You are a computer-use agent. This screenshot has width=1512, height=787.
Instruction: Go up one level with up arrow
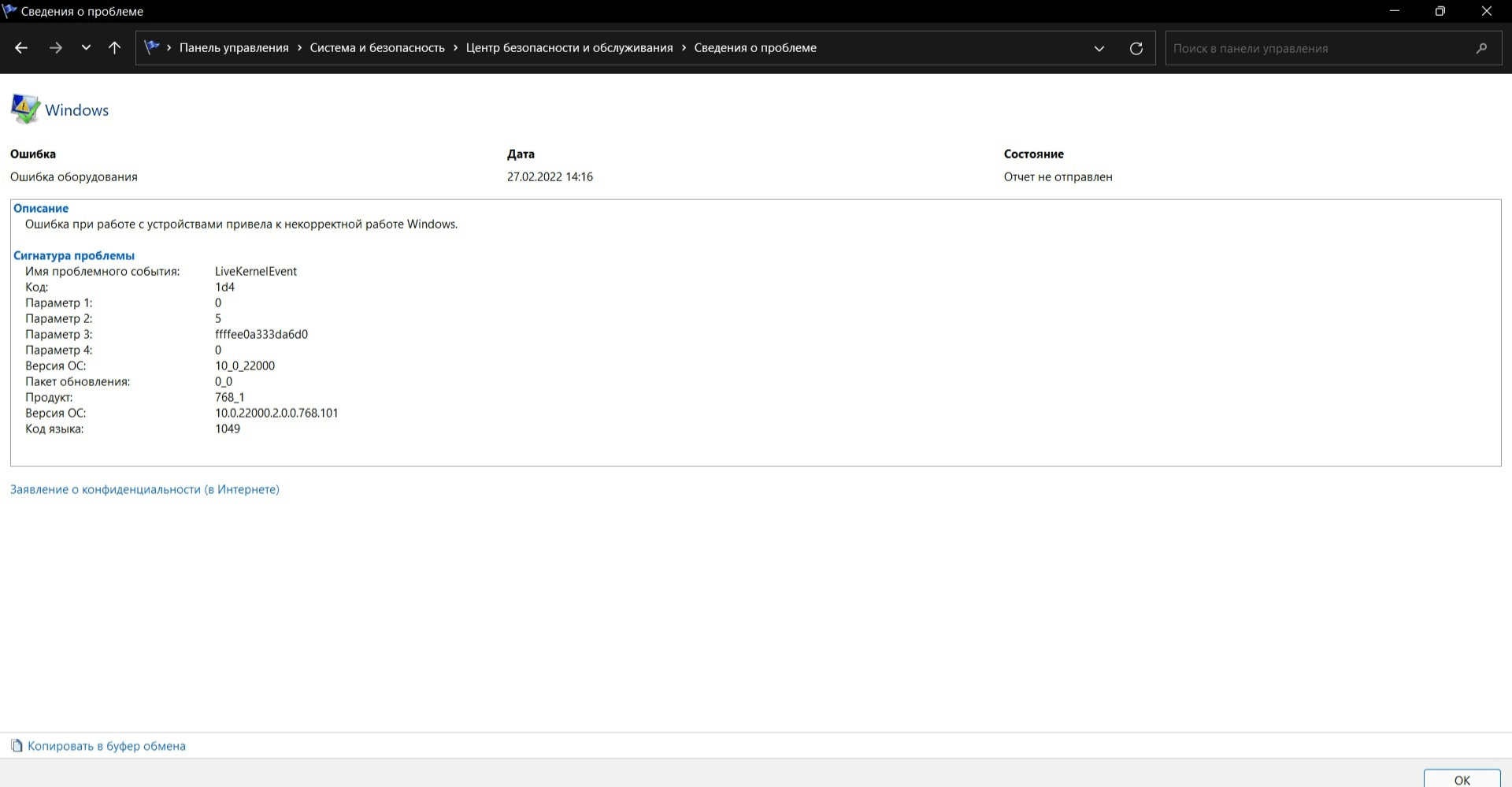[114, 48]
